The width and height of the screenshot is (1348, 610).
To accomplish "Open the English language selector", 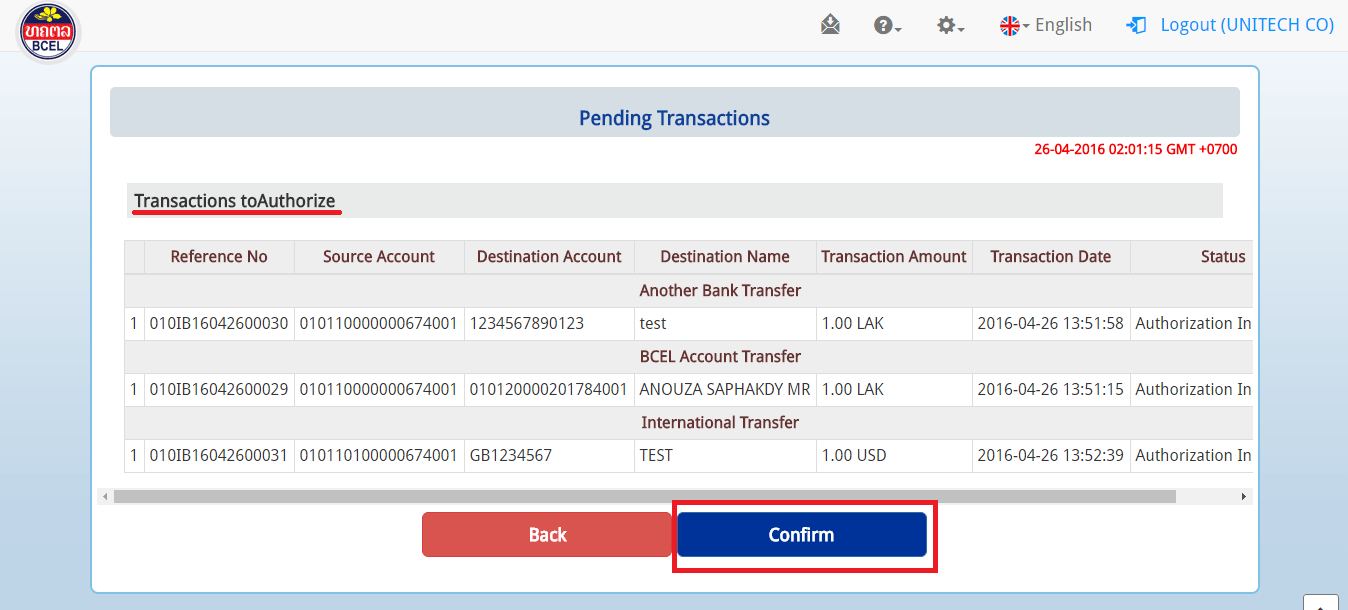I will click(1046, 26).
